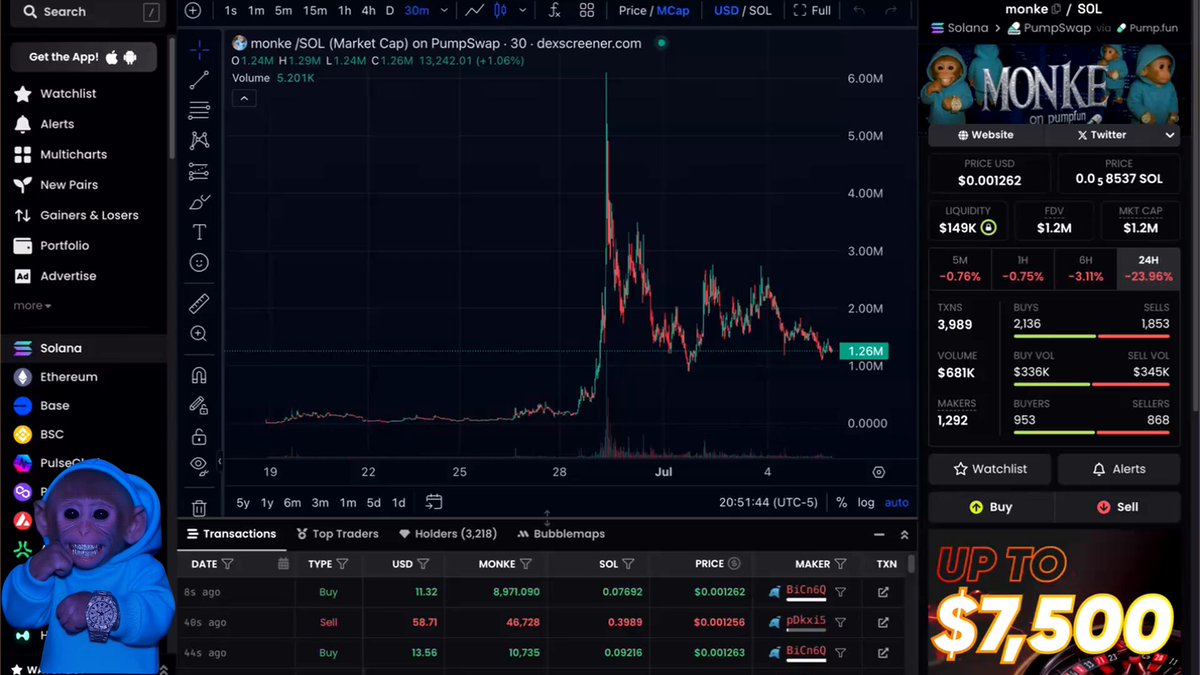Click the undo arrow in chart toolbar
1200x675 pixels.
(x=858, y=11)
